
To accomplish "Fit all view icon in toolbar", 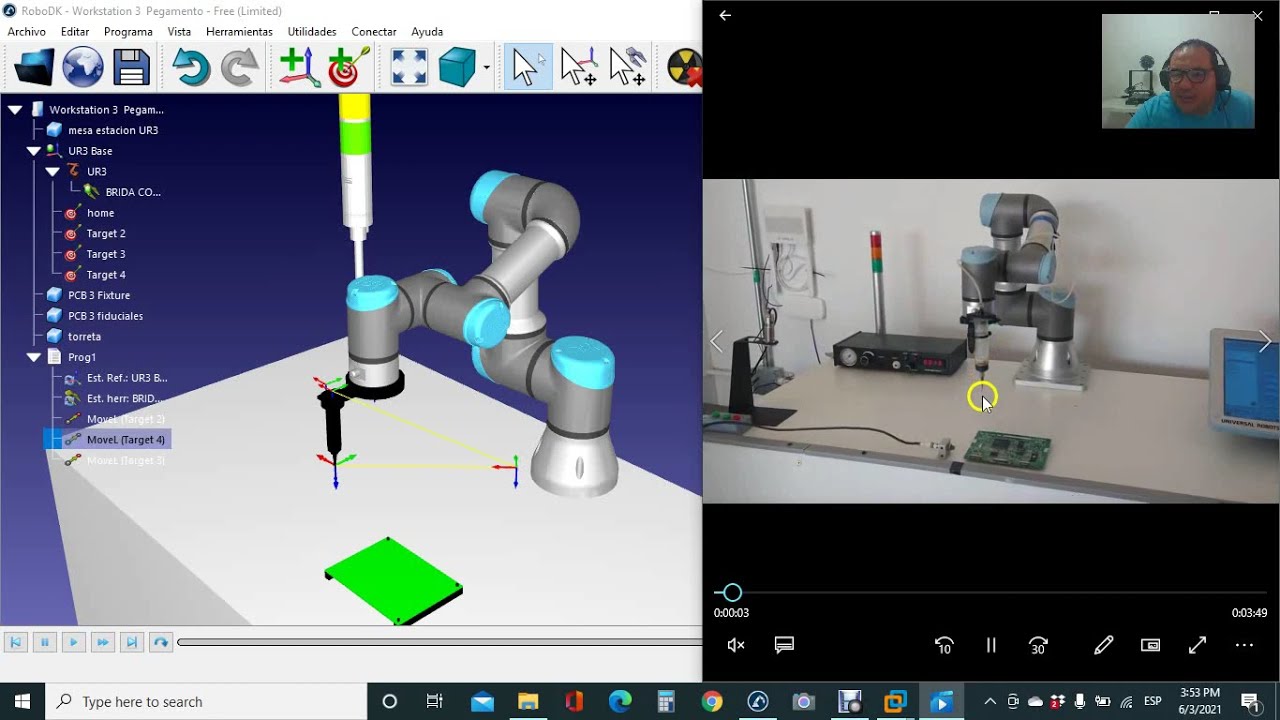I will [x=409, y=68].
